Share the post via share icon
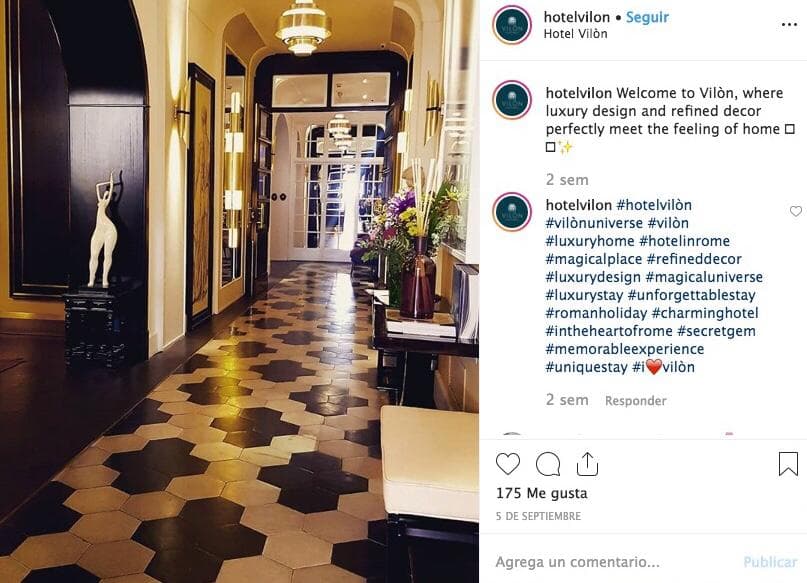The image size is (807, 583). (x=587, y=464)
